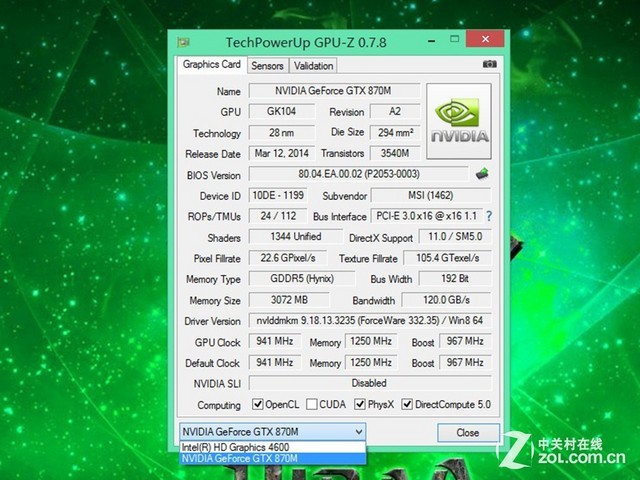The height and width of the screenshot is (480, 640).
Task: Minimize the GPU-Z window
Action: 431,40
